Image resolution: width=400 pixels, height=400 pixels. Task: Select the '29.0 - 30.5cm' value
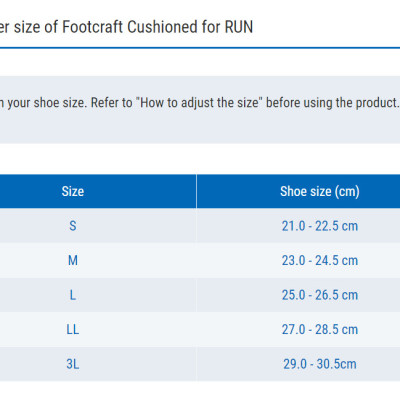[320, 364]
